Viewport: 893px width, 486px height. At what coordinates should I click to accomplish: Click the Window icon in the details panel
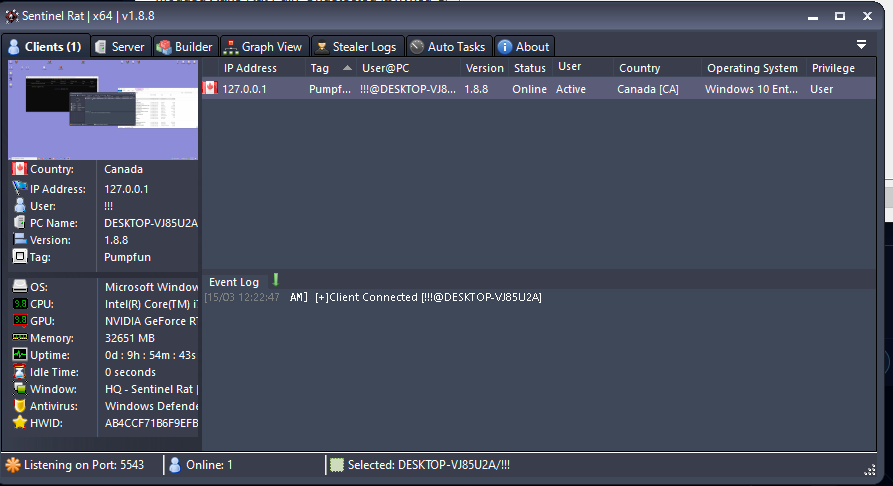click(x=20, y=389)
